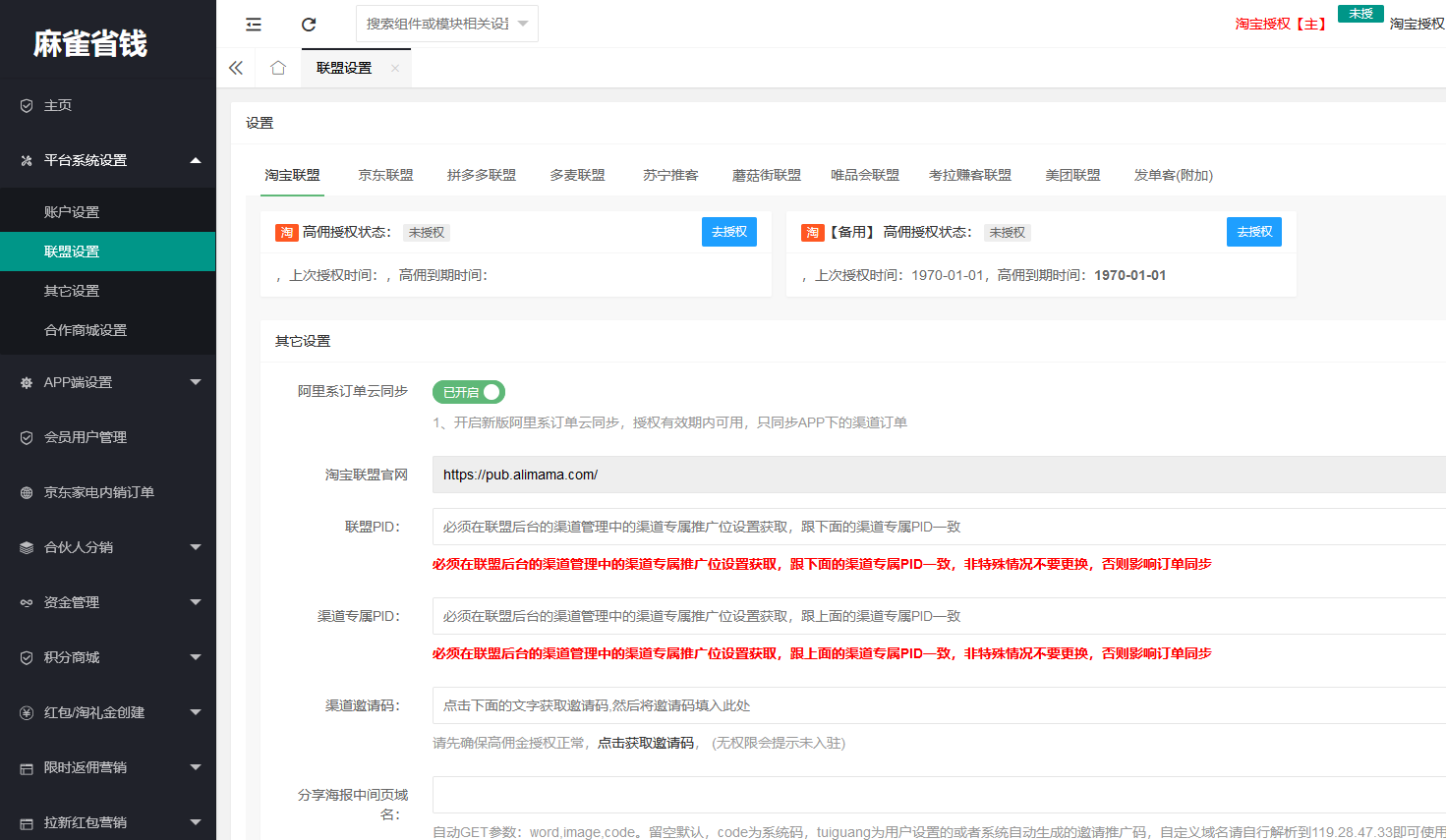Click the orange 淘 icon in the 高佣授权状态 card

click(x=286, y=233)
